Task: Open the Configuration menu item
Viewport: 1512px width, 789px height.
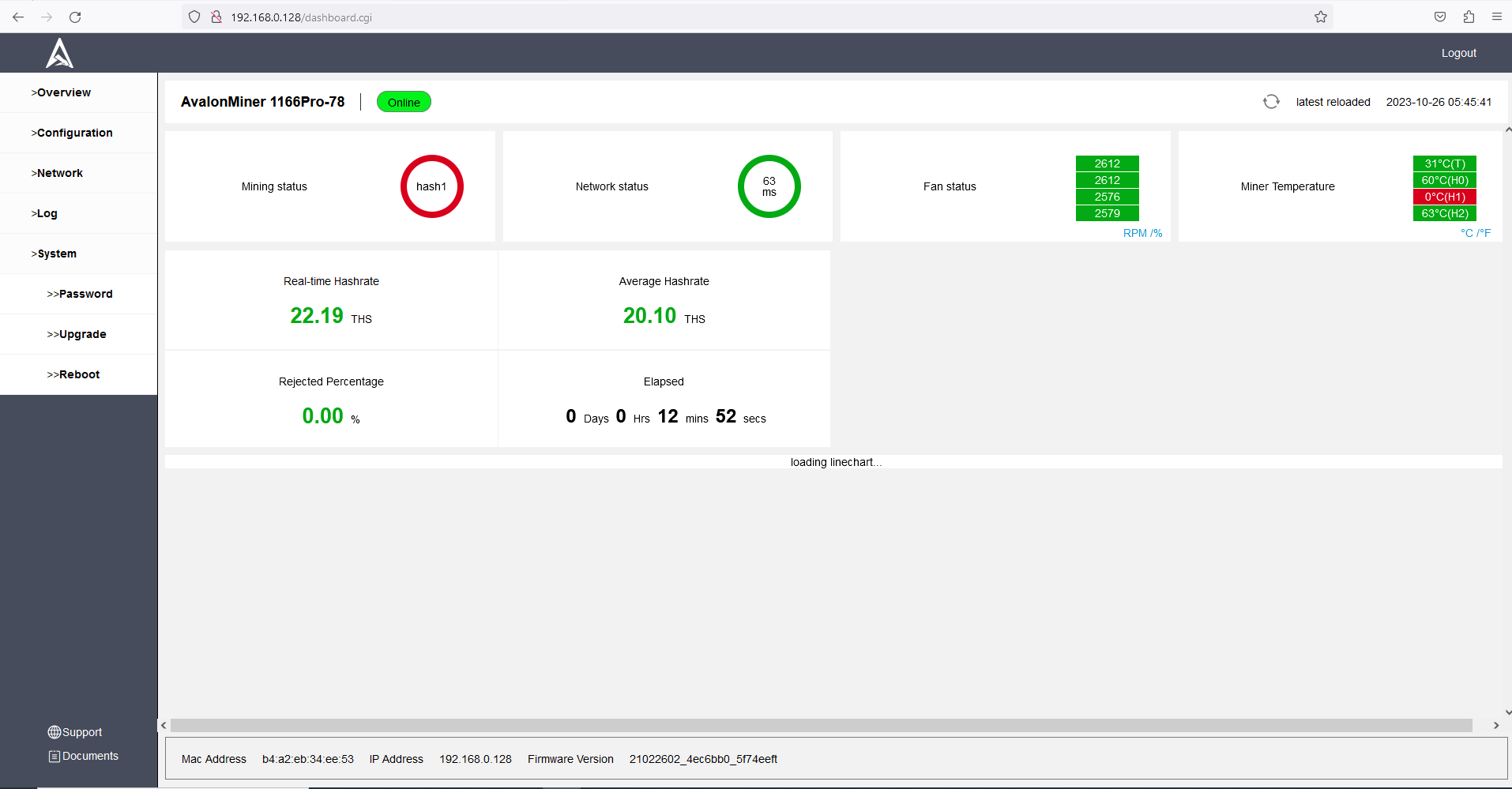Action: 78,133
